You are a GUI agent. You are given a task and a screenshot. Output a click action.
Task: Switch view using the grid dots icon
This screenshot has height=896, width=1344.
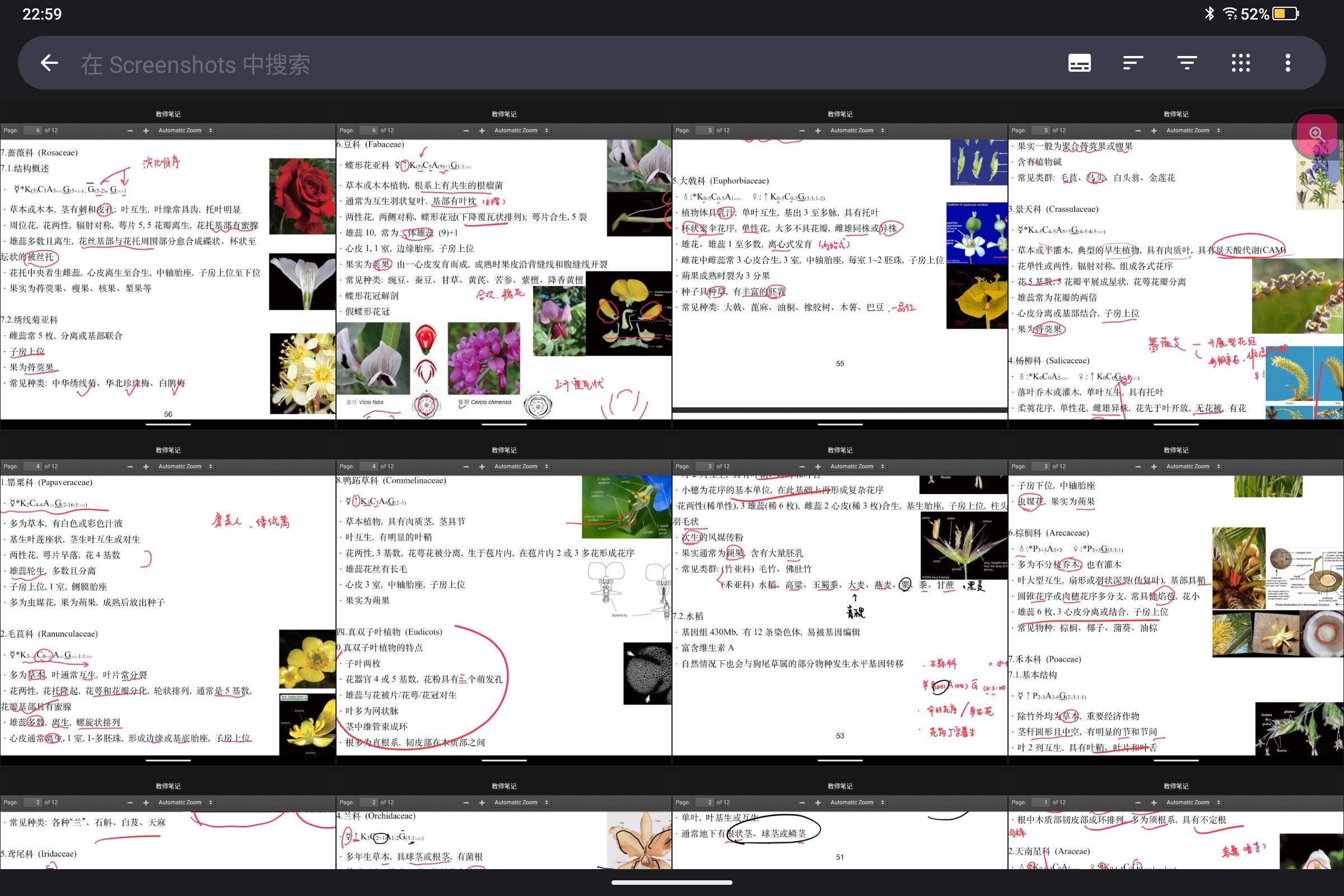[x=1240, y=63]
